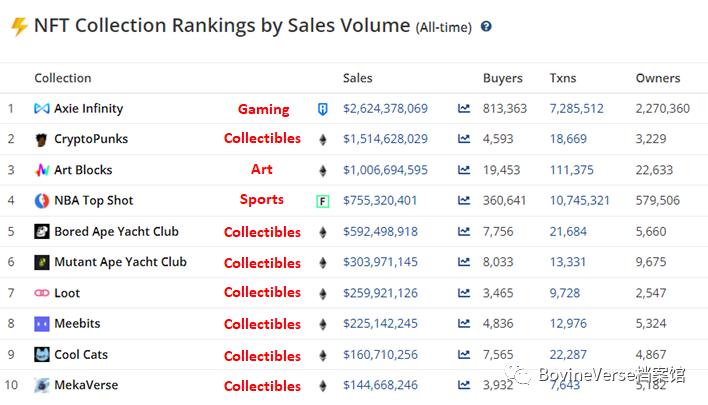Image resolution: width=708 pixels, height=405 pixels.
Task: Click the Flow blockchain icon for NBA Top Shot
Action: tap(322, 201)
